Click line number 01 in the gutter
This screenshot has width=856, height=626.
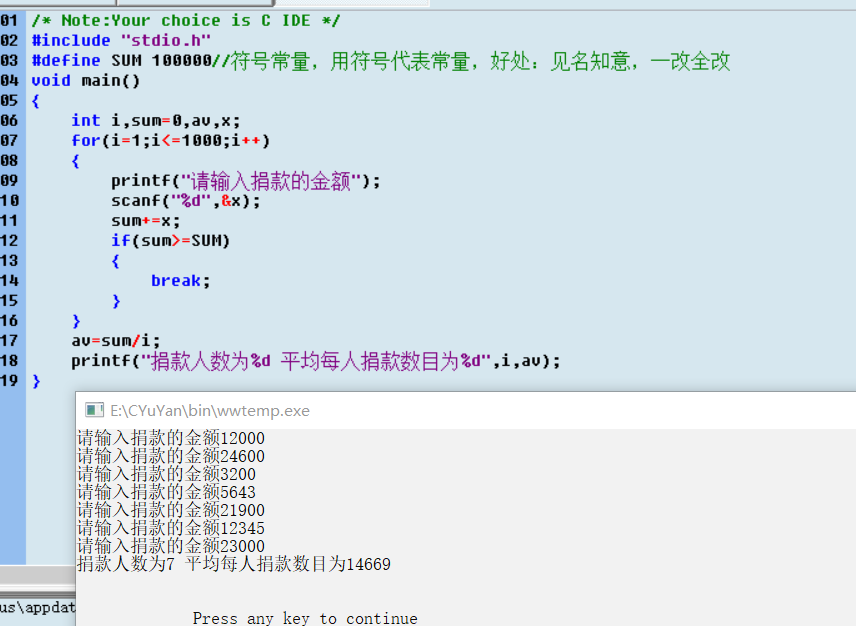pos(9,21)
